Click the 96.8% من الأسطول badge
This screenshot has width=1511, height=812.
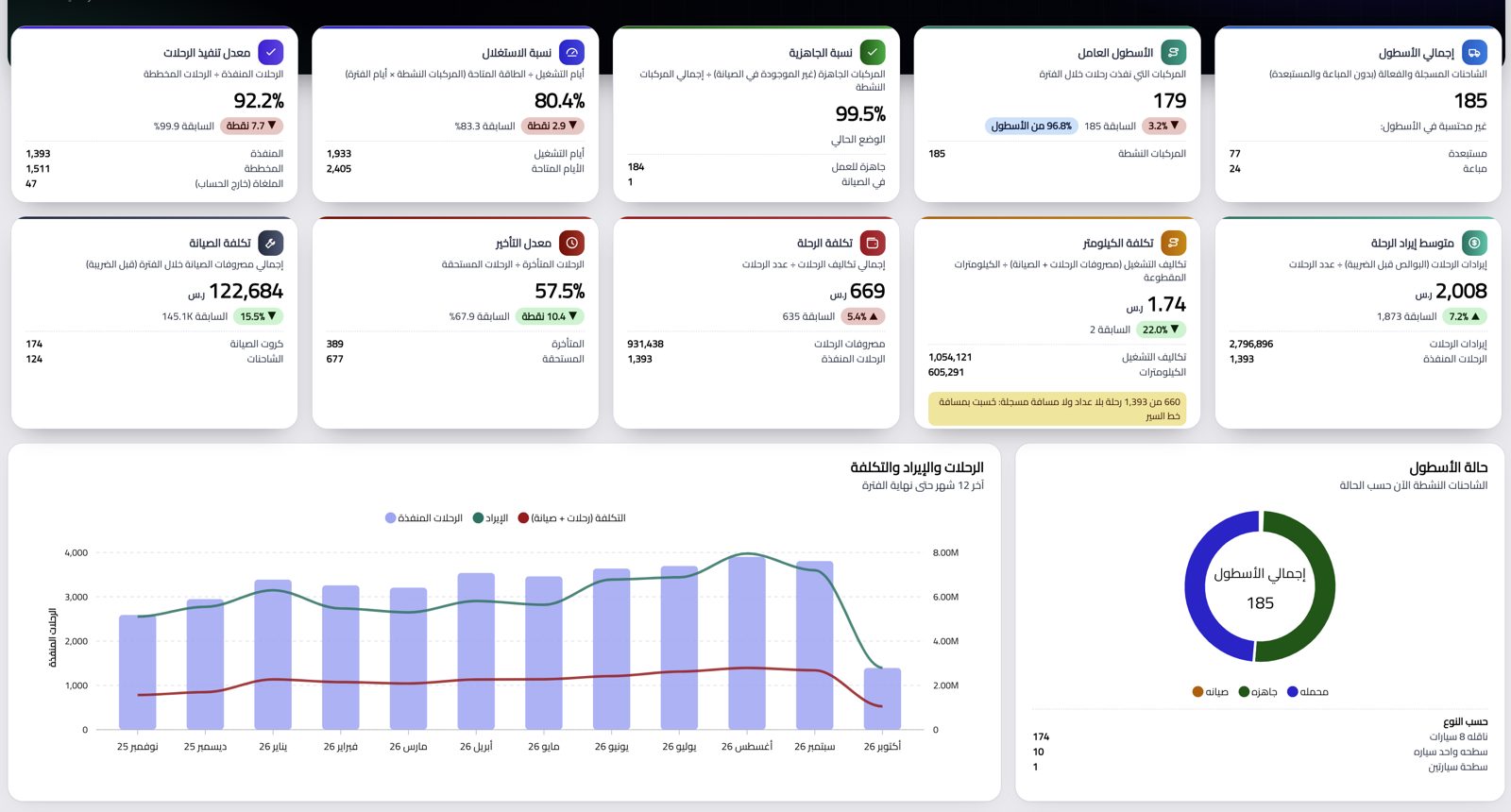pyautogui.click(x=1031, y=126)
